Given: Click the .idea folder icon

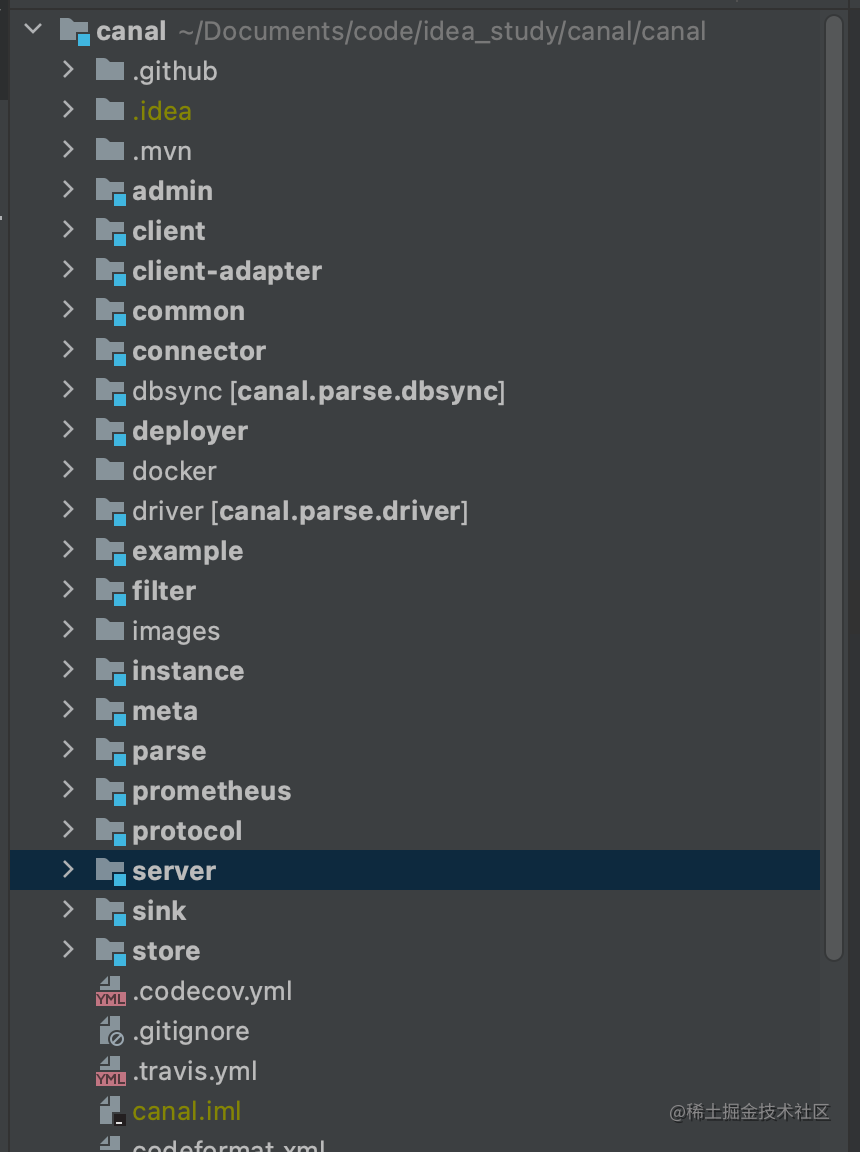Looking at the screenshot, I should pos(110,110).
